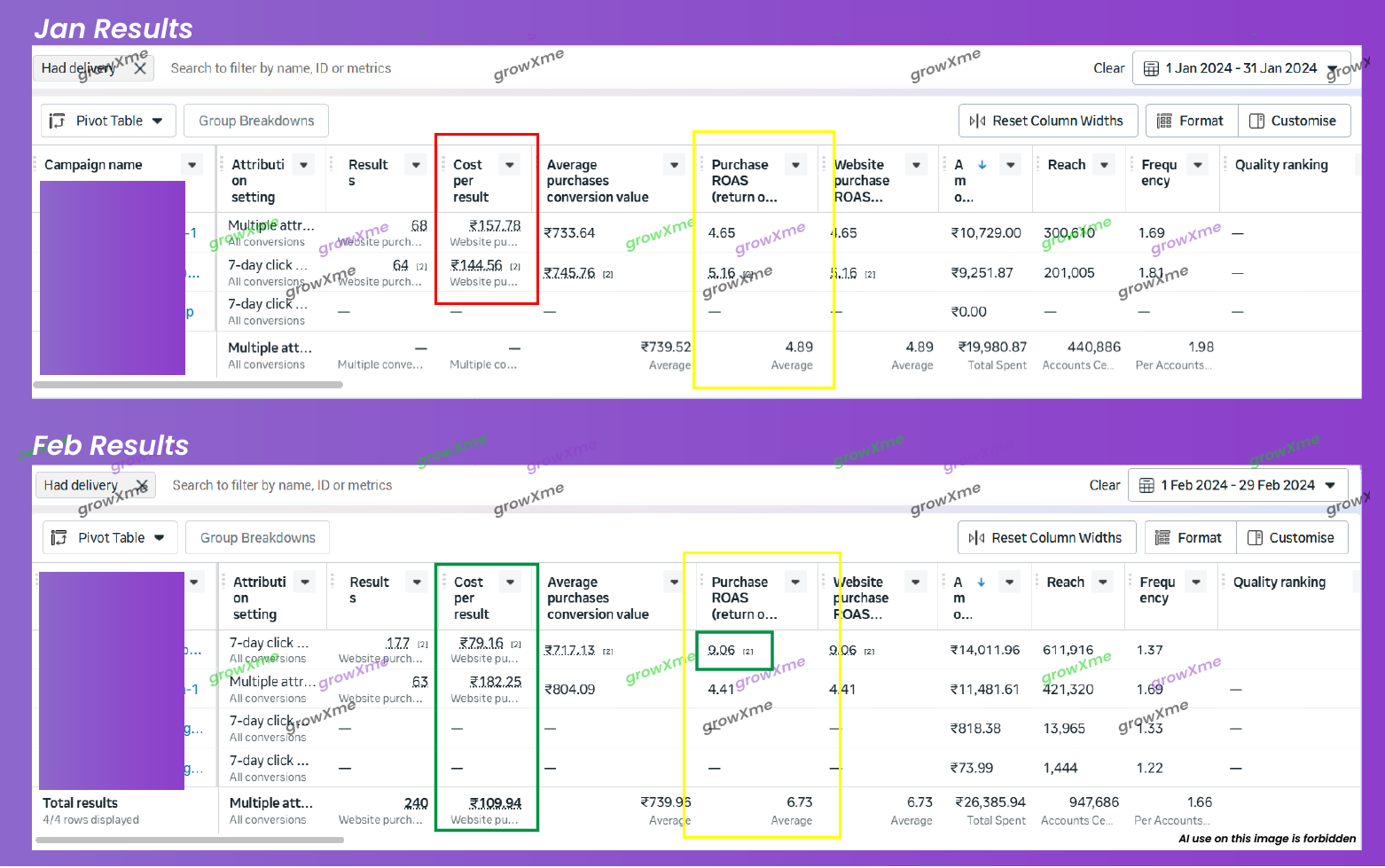Open Group Breakdowns for Feb results
Screen dimensions: 1385x868
(257, 536)
